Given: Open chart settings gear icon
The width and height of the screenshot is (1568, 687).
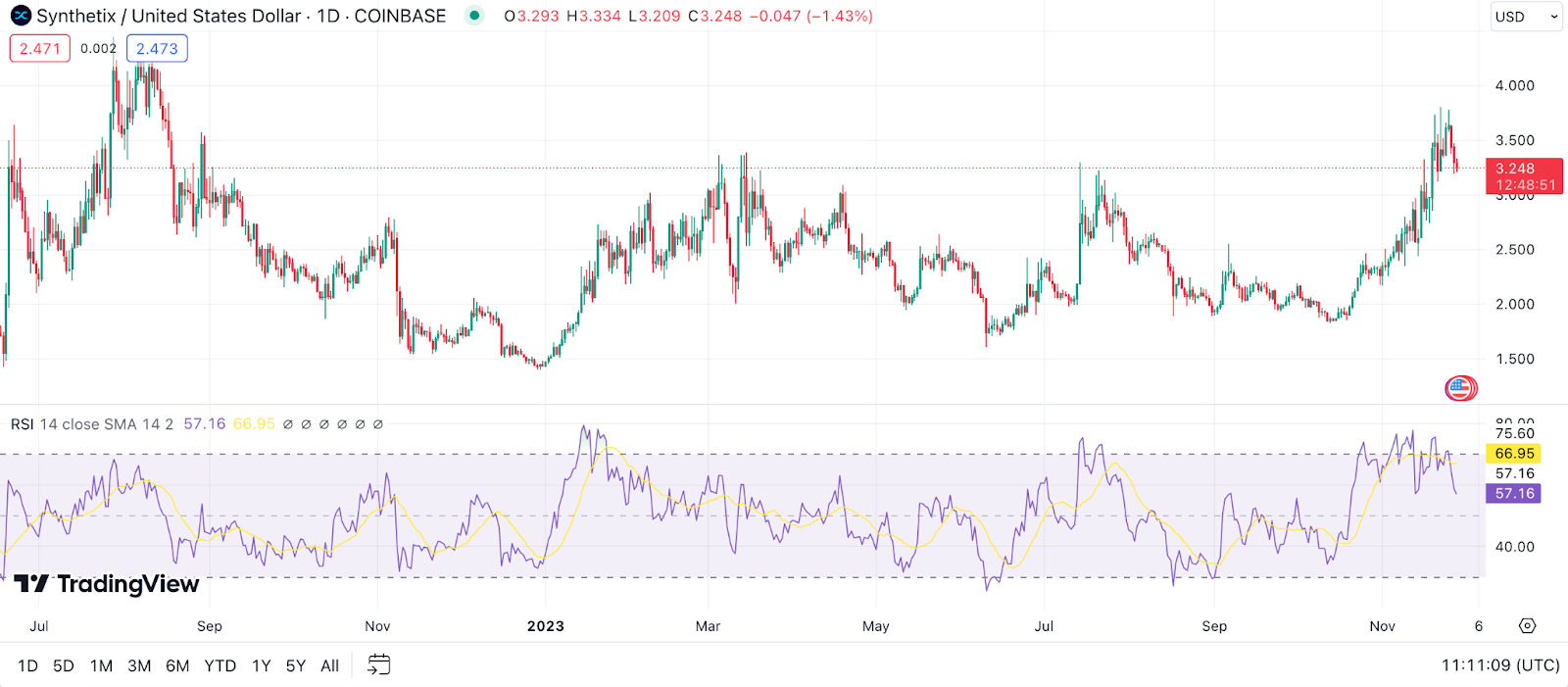Looking at the screenshot, I should point(1527,625).
